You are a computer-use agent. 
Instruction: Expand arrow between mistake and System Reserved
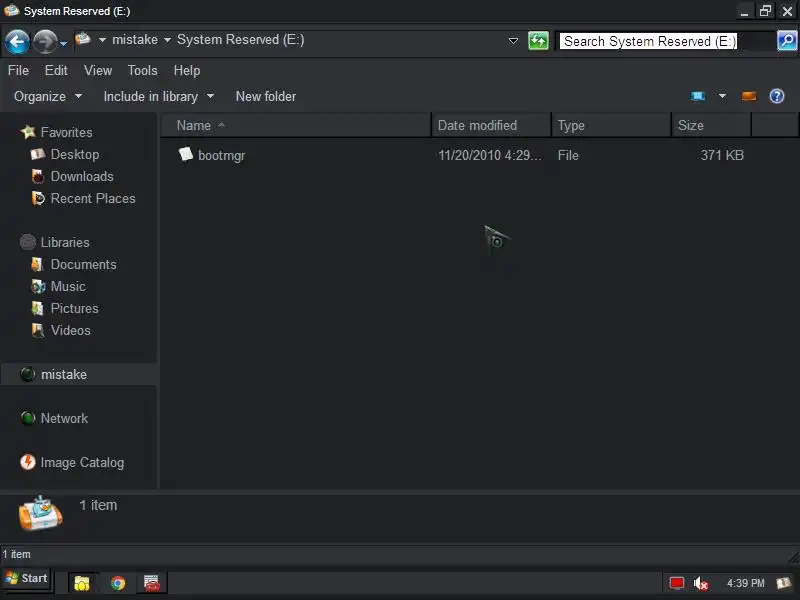[167, 40]
